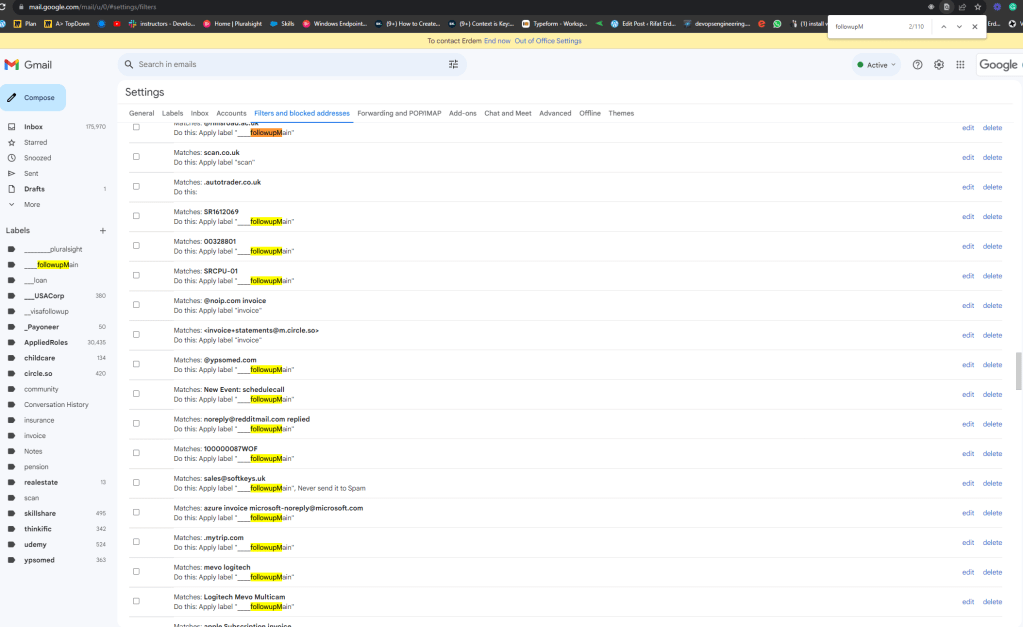Click the Compose pencil button
Image resolution: width=1023 pixels, height=627 pixels.
click(x=33, y=98)
